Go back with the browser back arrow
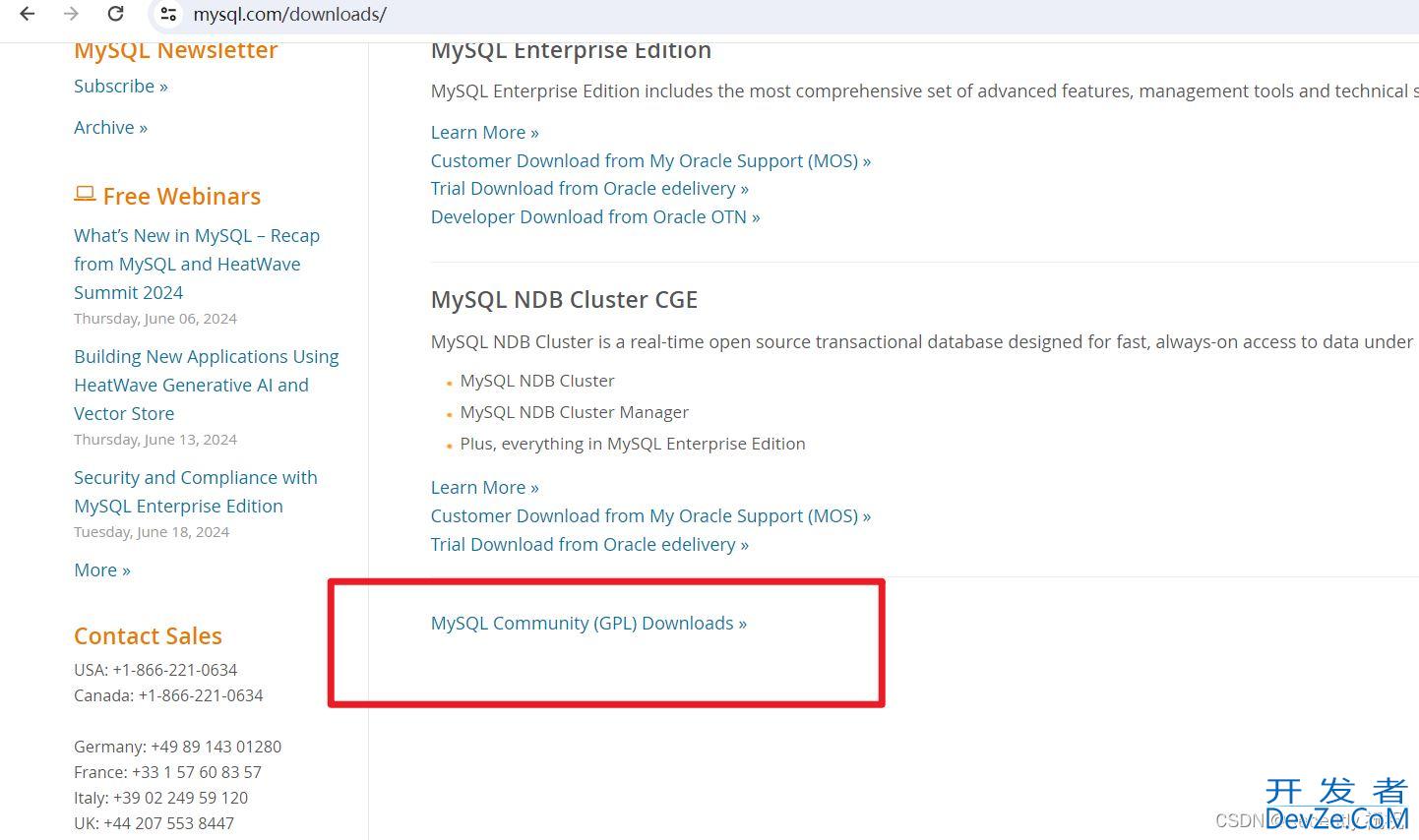 28,14
